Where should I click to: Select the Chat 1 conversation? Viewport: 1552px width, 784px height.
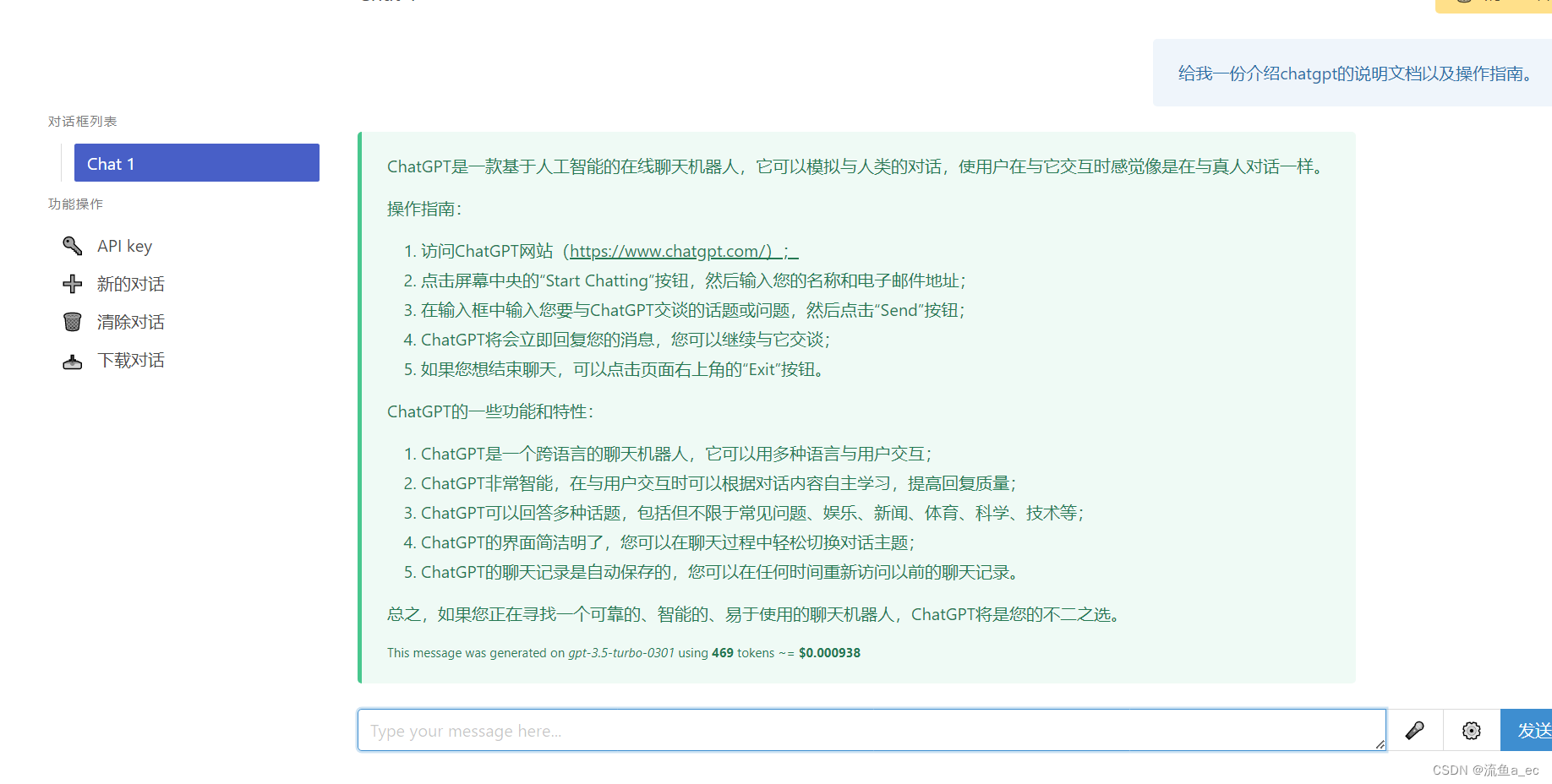(196, 163)
